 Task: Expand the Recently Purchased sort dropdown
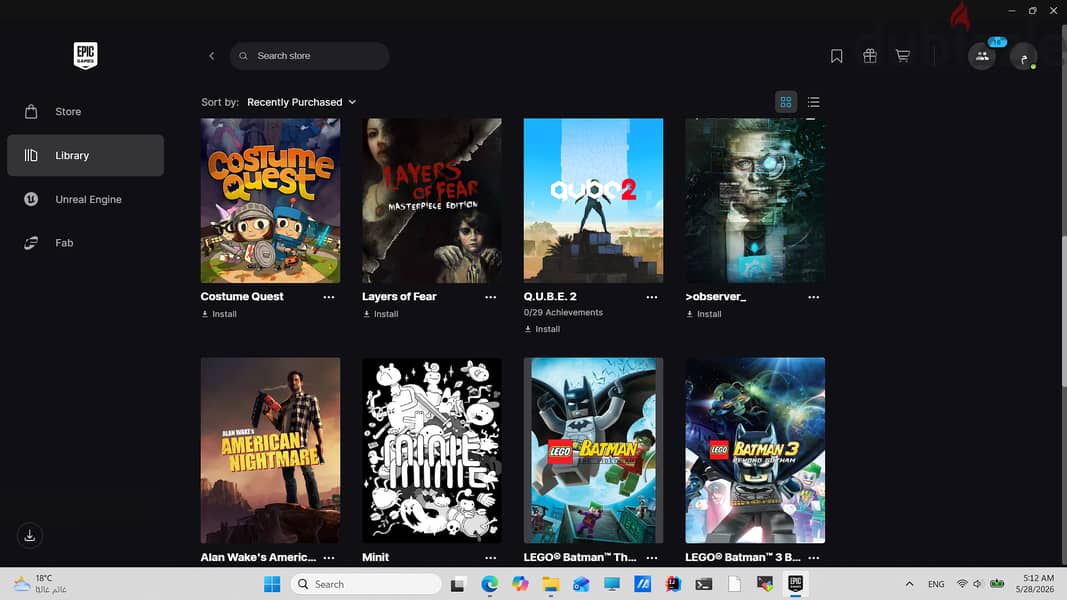pyautogui.click(x=301, y=102)
